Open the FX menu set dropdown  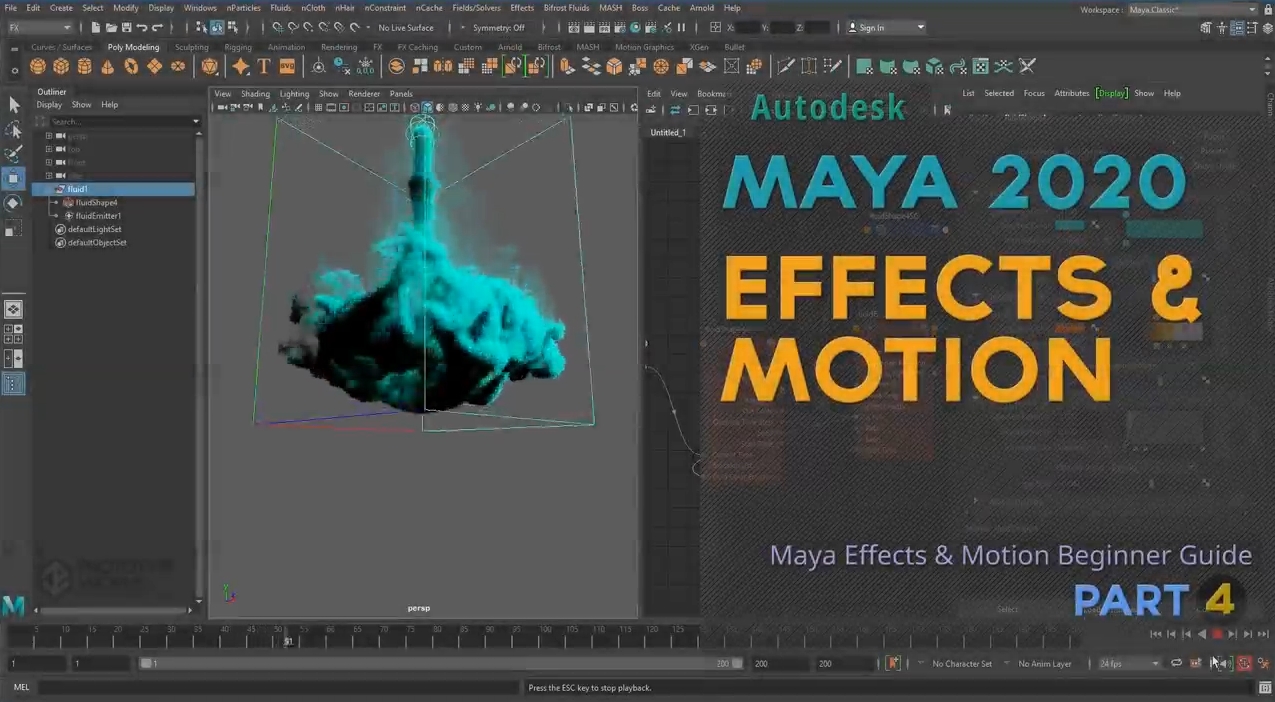40,28
